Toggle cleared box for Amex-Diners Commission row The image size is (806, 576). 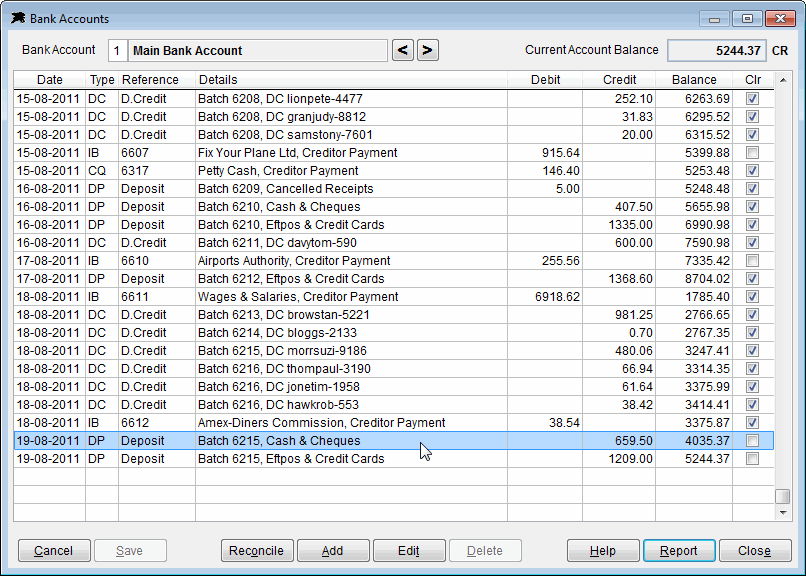coord(753,422)
